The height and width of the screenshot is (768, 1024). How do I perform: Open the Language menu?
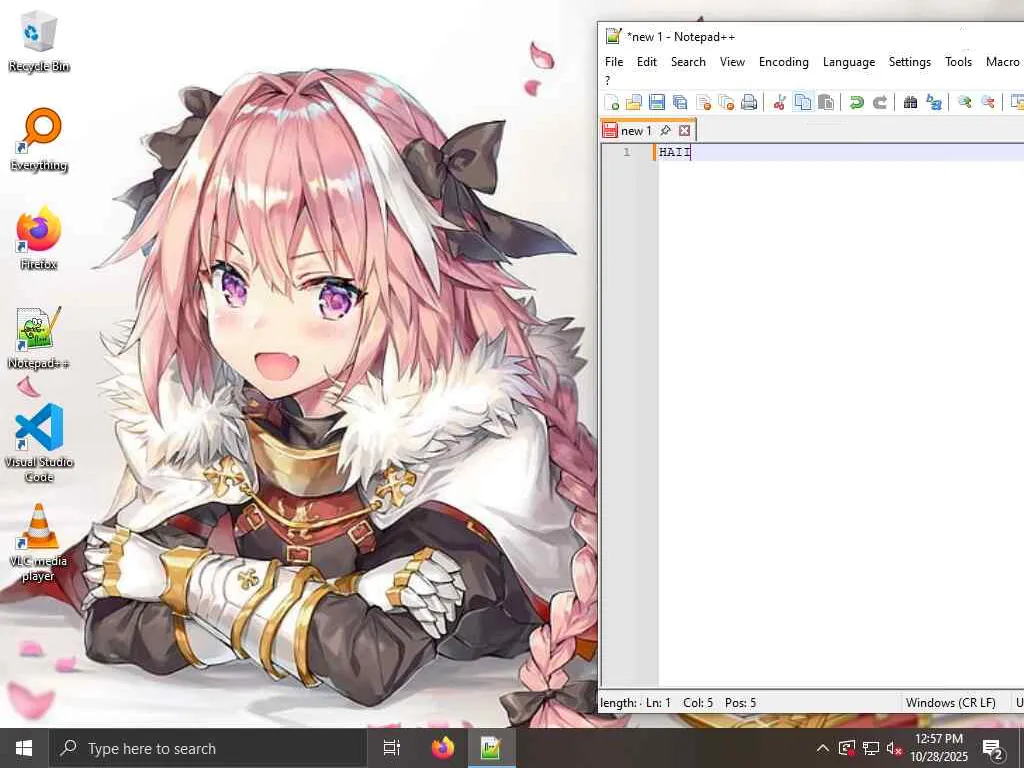848,61
